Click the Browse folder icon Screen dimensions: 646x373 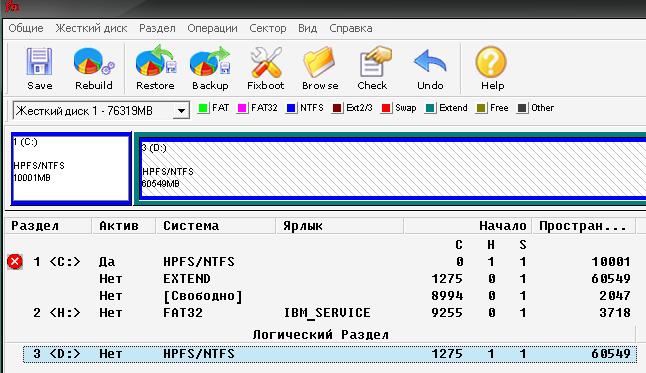click(x=319, y=62)
